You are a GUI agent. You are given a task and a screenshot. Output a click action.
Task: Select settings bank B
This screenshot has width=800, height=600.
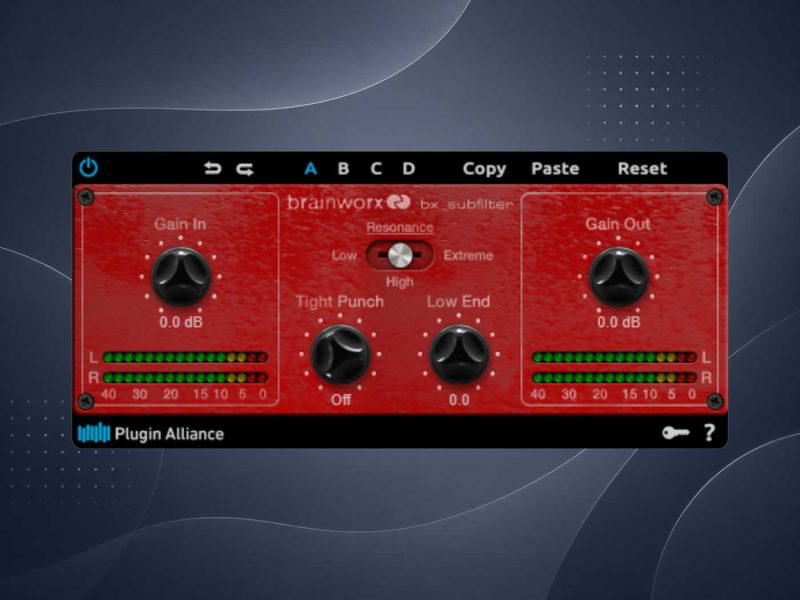point(343,168)
